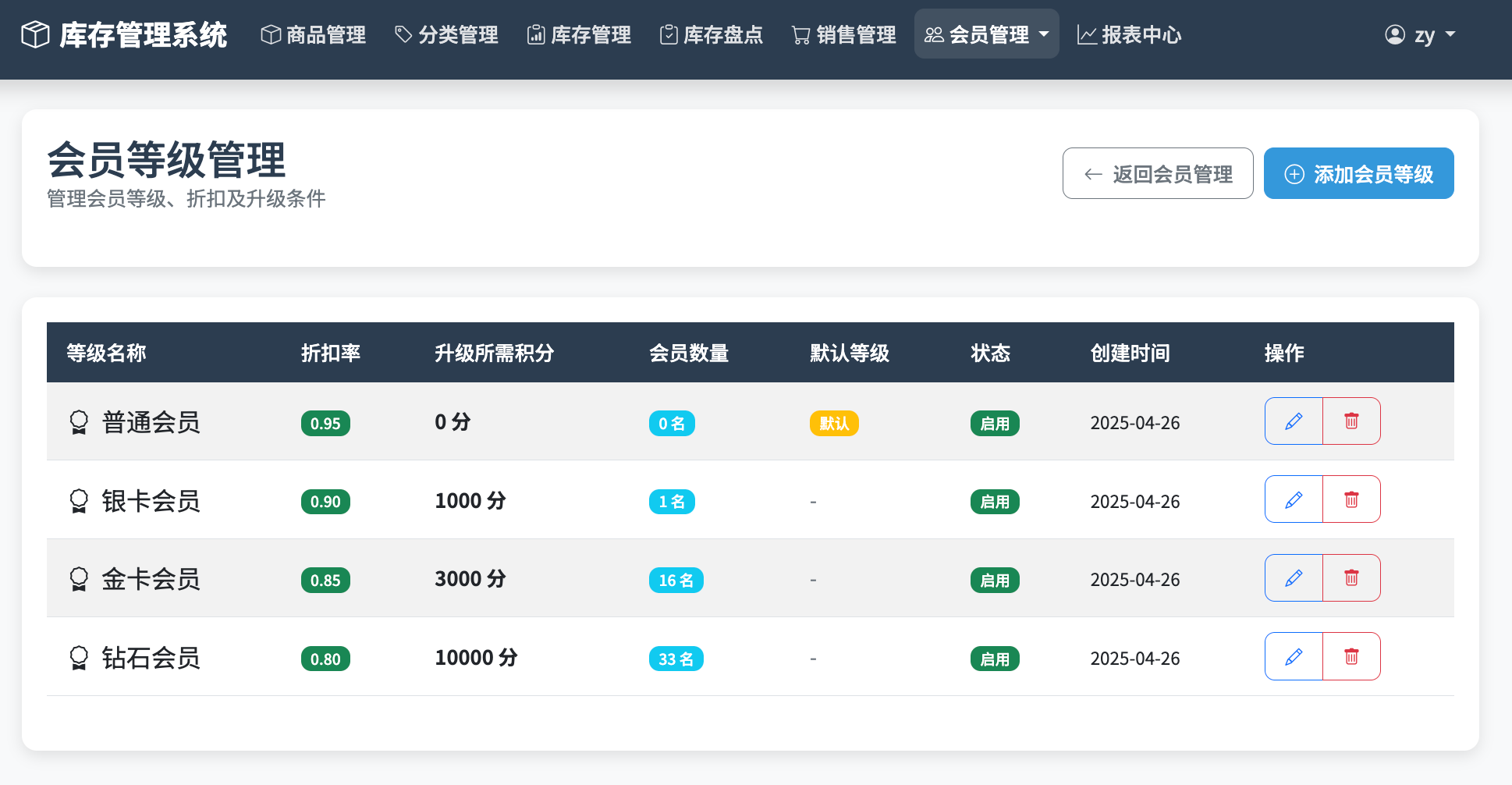The height and width of the screenshot is (785, 1512).
Task: Click the pencil edit icon for 普通会员
Action: coord(1294,421)
